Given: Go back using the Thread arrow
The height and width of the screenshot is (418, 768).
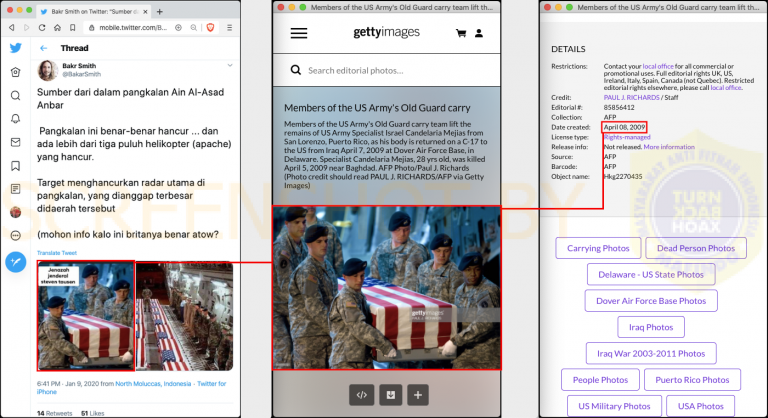Looking at the screenshot, I should click(44, 48).
